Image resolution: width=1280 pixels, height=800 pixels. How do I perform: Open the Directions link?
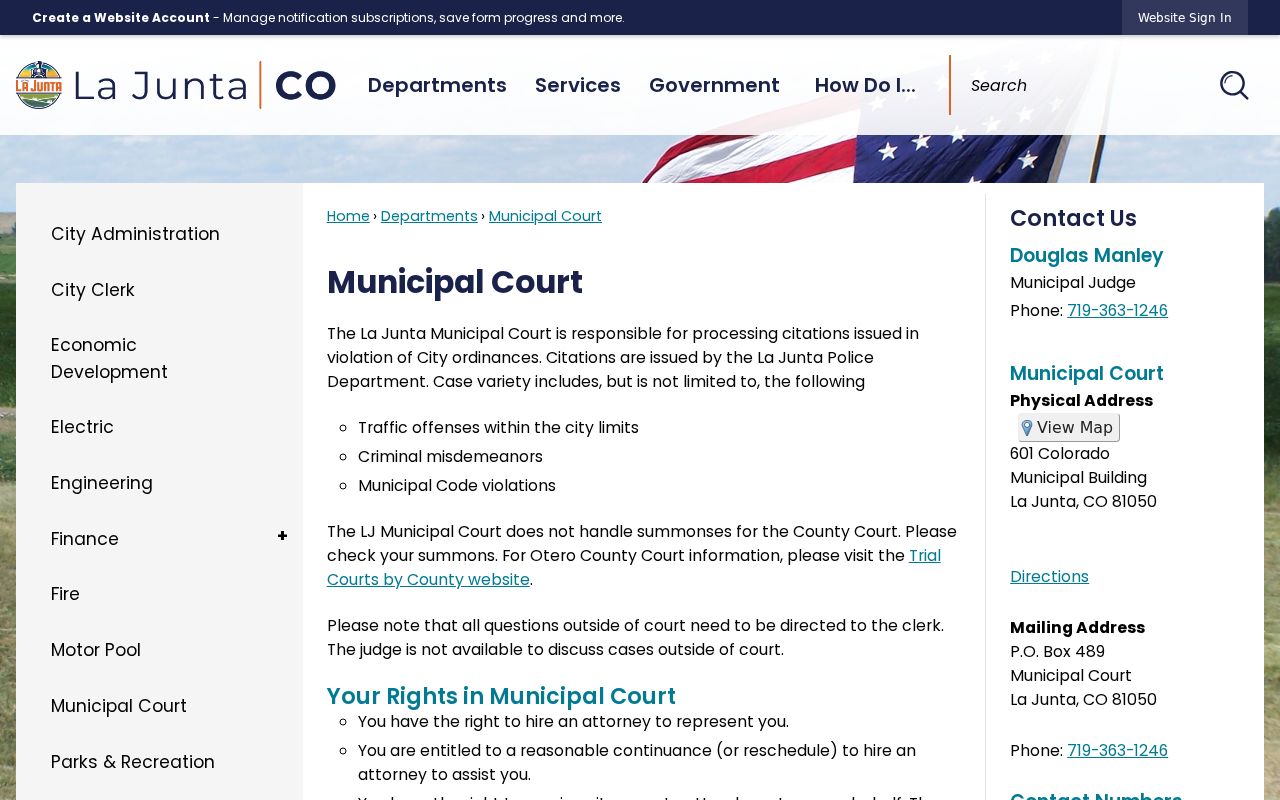[1049, 577]
